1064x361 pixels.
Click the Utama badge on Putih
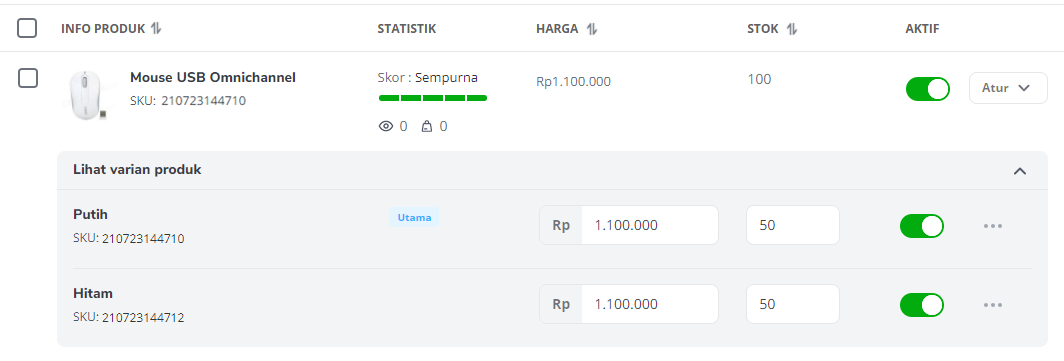pyautogui.click(x=414, y=218)
